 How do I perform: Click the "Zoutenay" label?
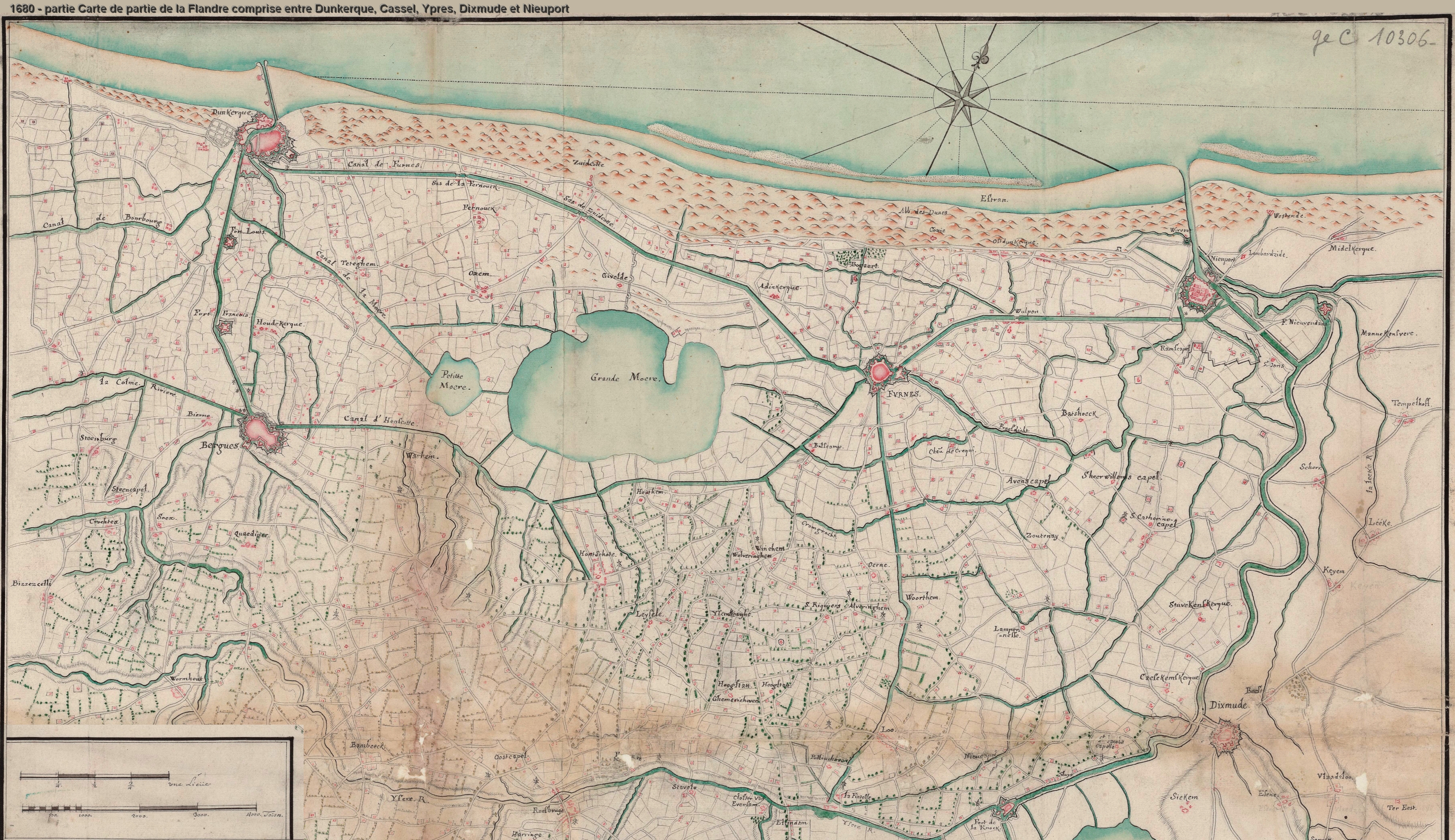pyautogui.click(x=1042, y=536)
